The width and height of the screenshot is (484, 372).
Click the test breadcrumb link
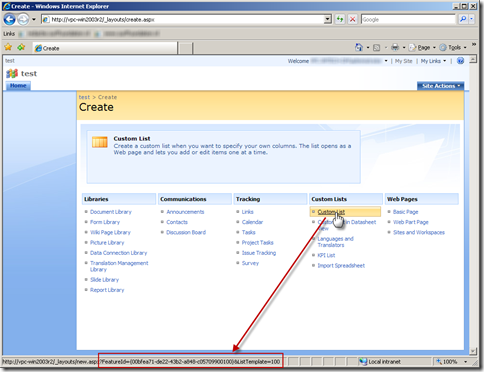[x=84, y=97]
